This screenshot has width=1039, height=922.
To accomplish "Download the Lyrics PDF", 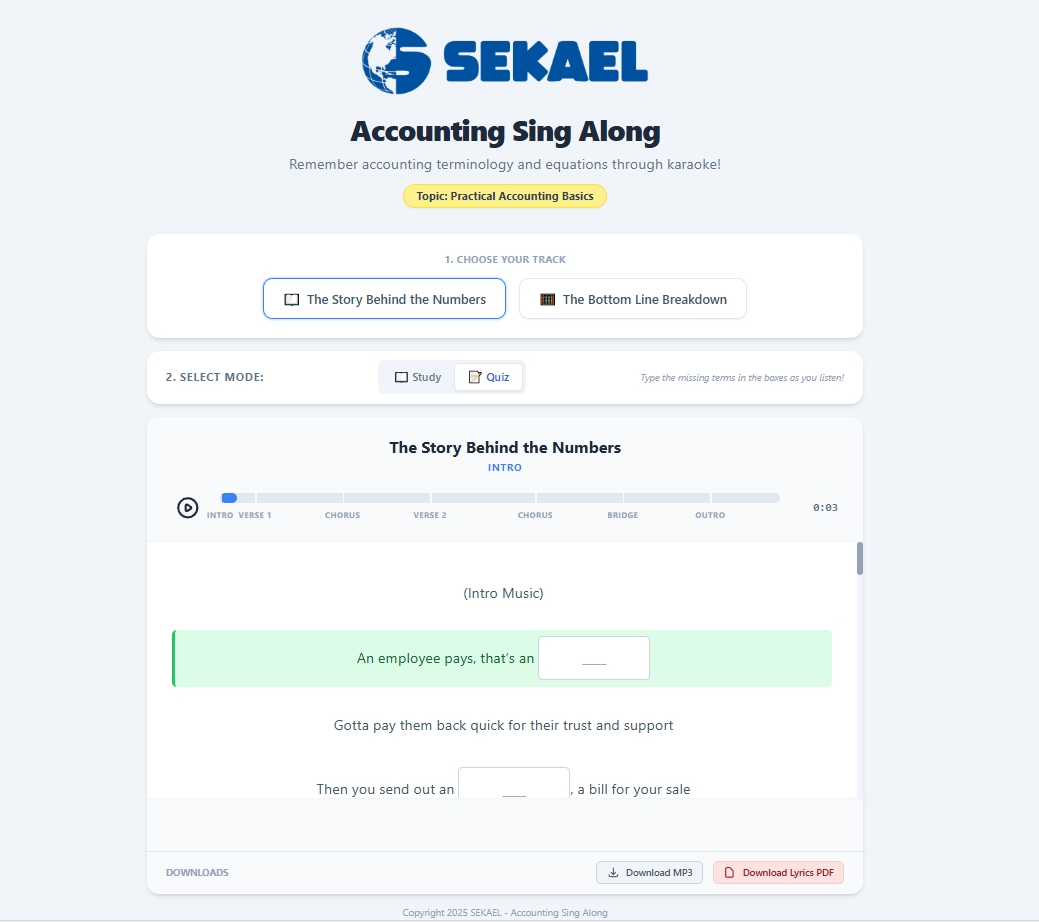I will (778, 873).
